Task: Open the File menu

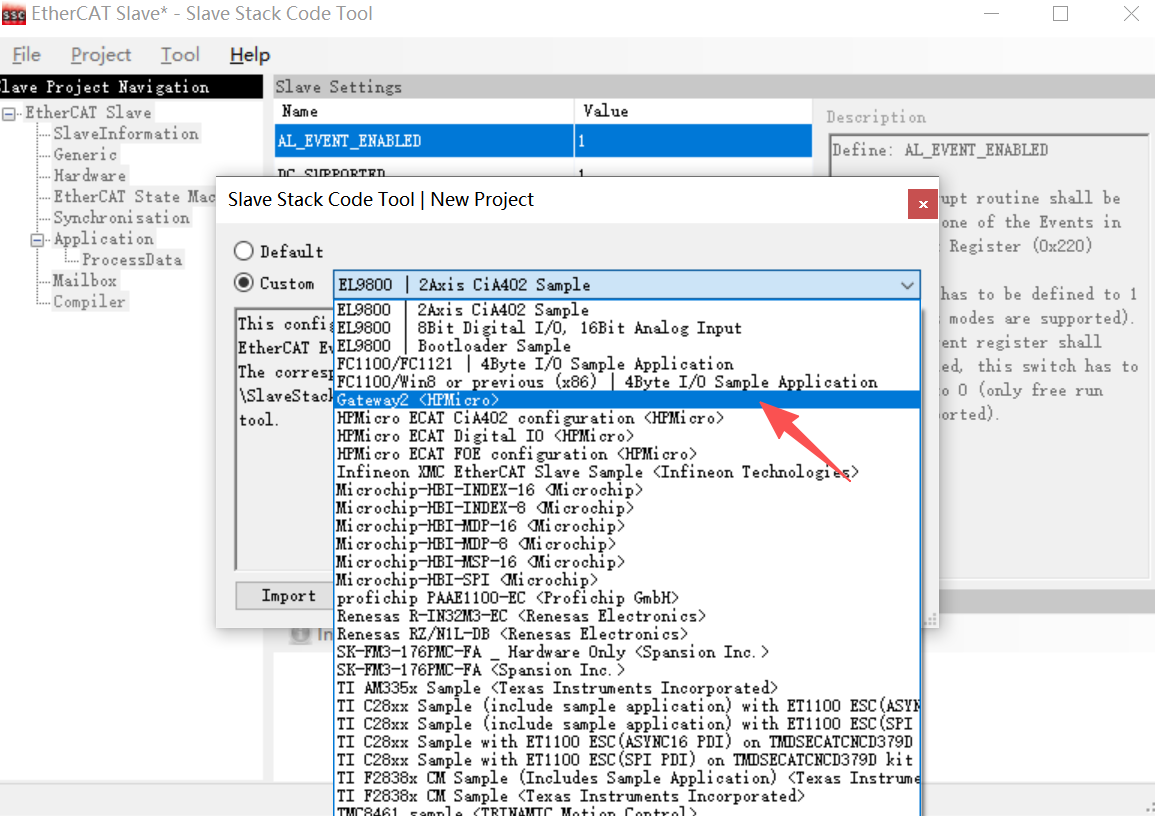Action: (27, 55)
